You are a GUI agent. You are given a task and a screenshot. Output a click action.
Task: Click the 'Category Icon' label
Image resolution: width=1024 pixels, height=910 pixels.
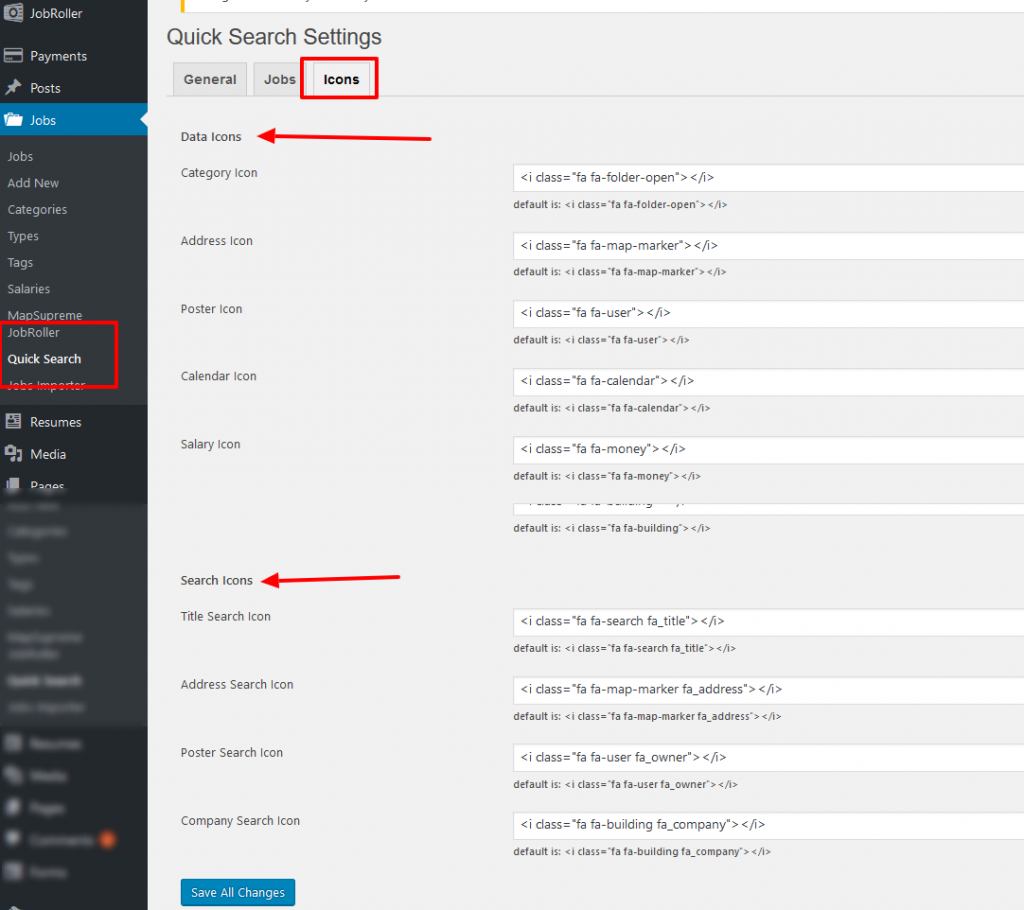(x=219, y=172)
